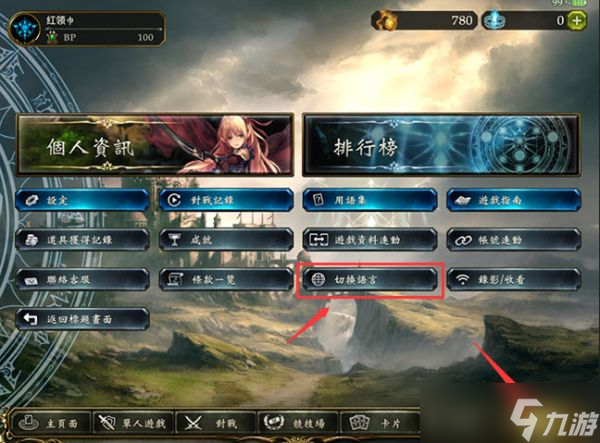
Task: Open 對戰記錄 battle records
Action: click(x=226, y=200)
